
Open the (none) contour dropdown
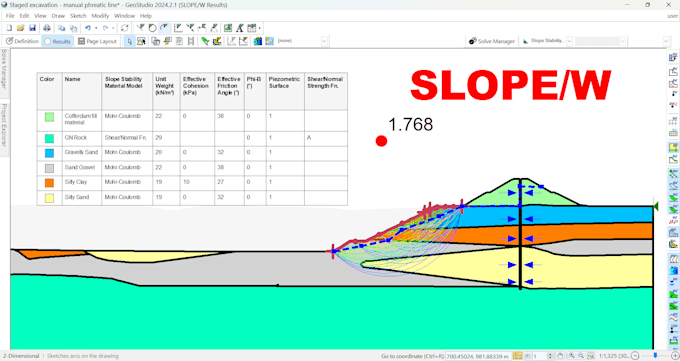(x=324, y=41)
